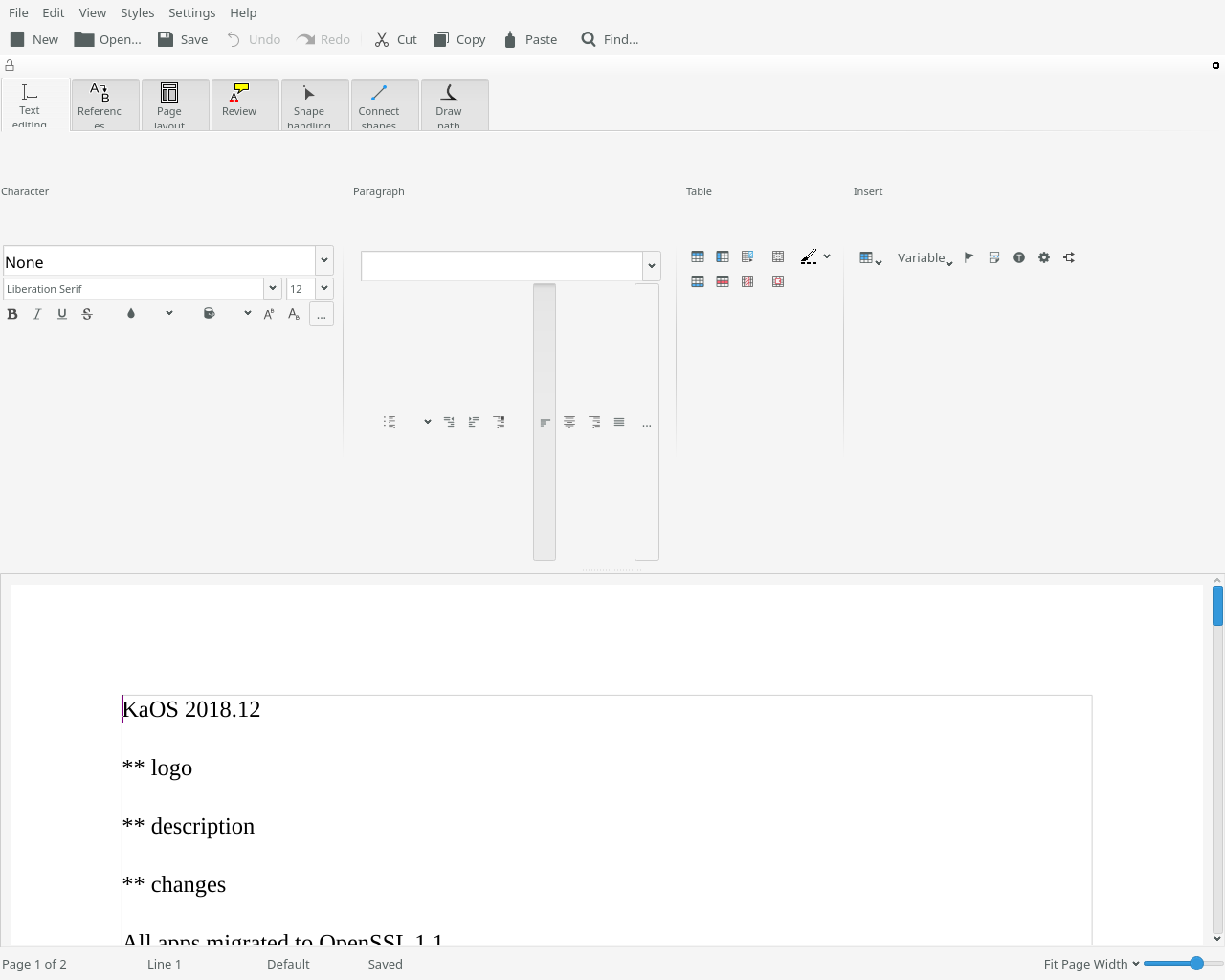
Task: Click the Paste button
Action: click(x=530, y=39)
